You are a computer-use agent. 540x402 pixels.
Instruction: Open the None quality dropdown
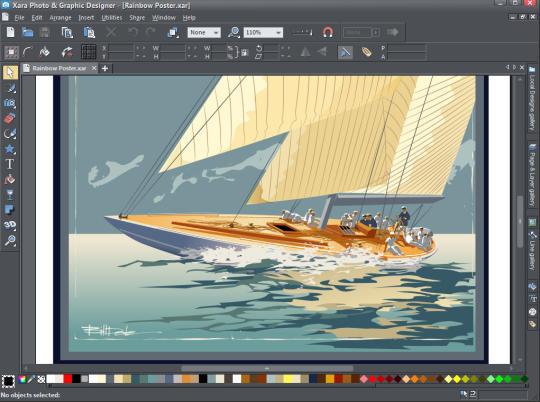point(204,32)
